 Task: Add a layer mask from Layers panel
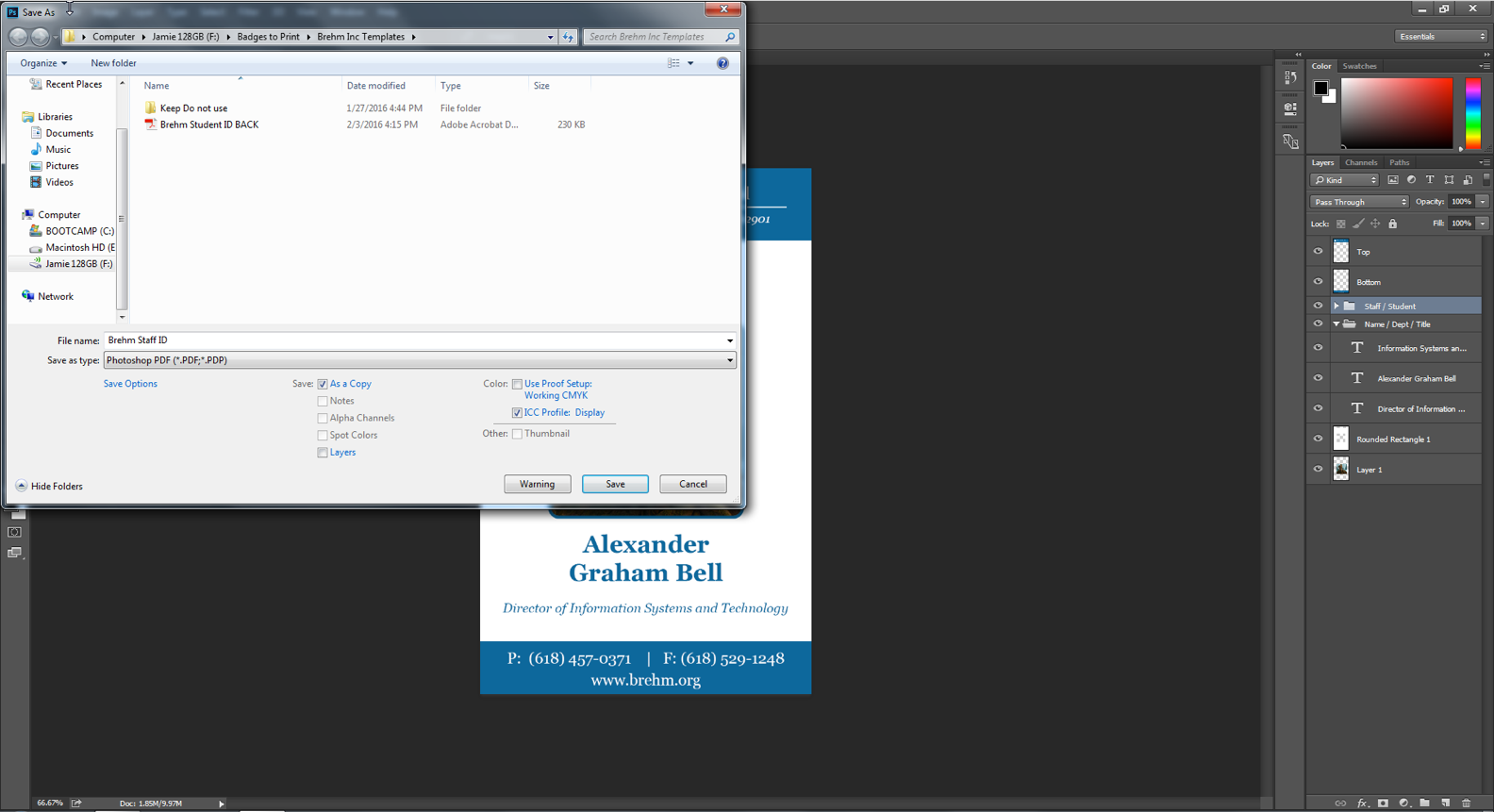(1383, 804)
